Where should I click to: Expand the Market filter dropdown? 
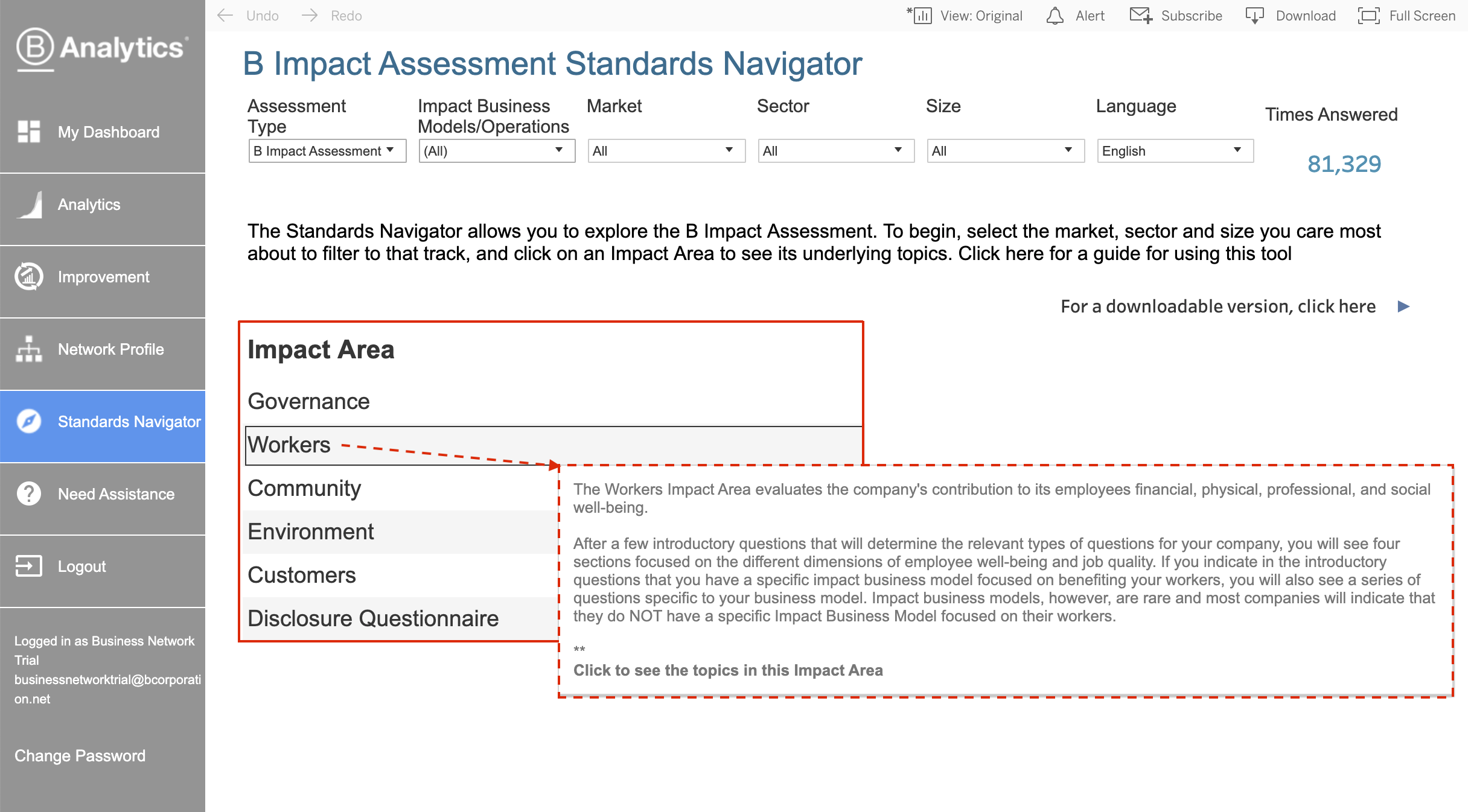point(666,151)
